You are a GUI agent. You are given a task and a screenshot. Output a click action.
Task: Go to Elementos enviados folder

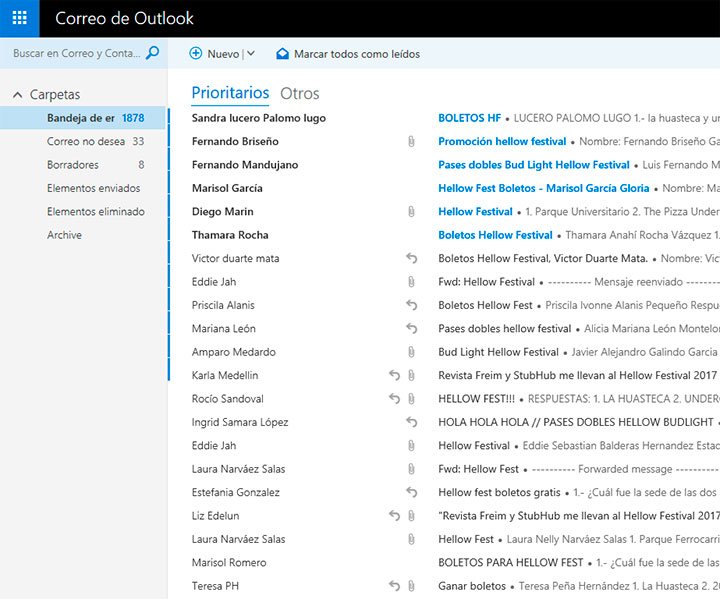[x=93, y=188]
